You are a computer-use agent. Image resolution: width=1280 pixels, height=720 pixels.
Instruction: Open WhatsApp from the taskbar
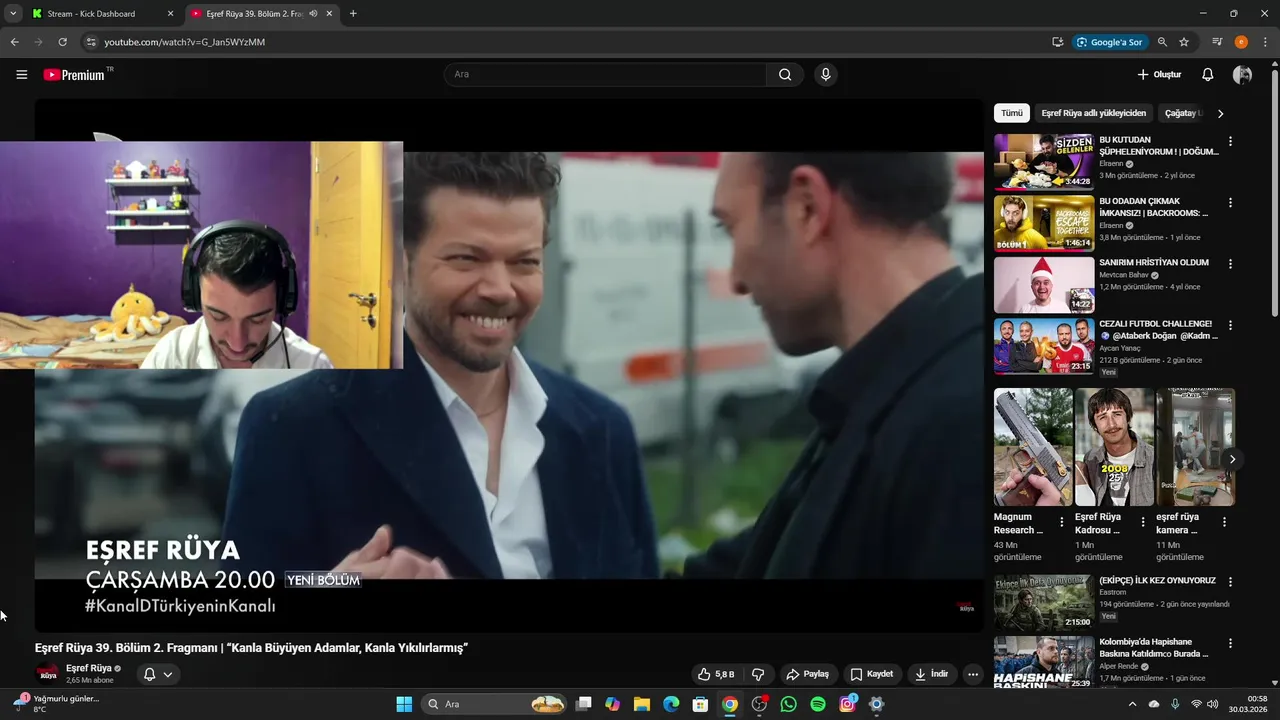(789, 704)
